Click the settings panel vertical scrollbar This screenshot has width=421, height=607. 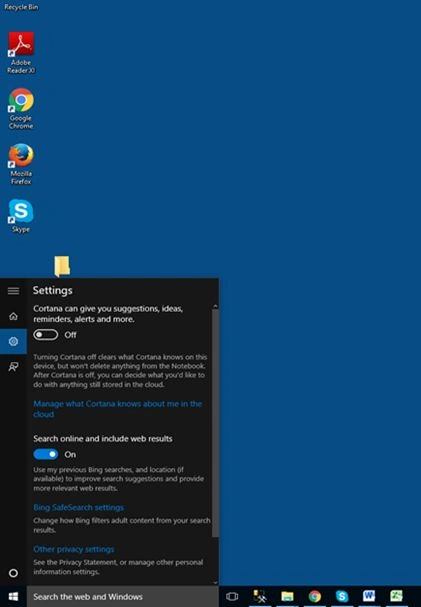pyautogui.click(x=215, y=422)
